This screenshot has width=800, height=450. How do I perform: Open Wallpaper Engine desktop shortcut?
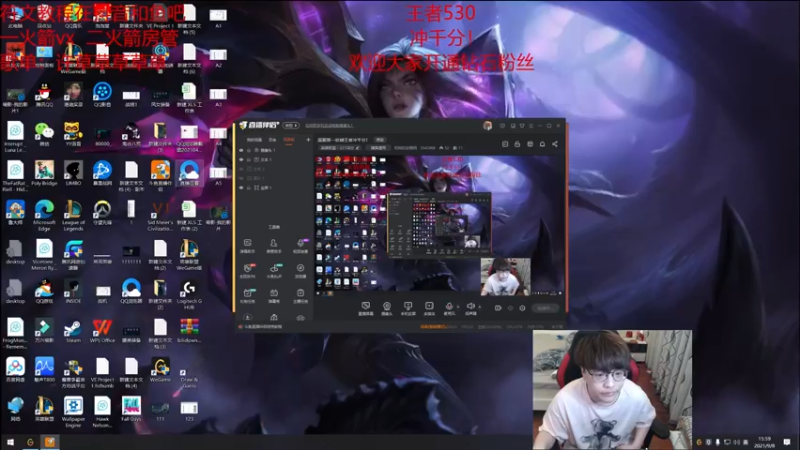click(x=73, y=413)
